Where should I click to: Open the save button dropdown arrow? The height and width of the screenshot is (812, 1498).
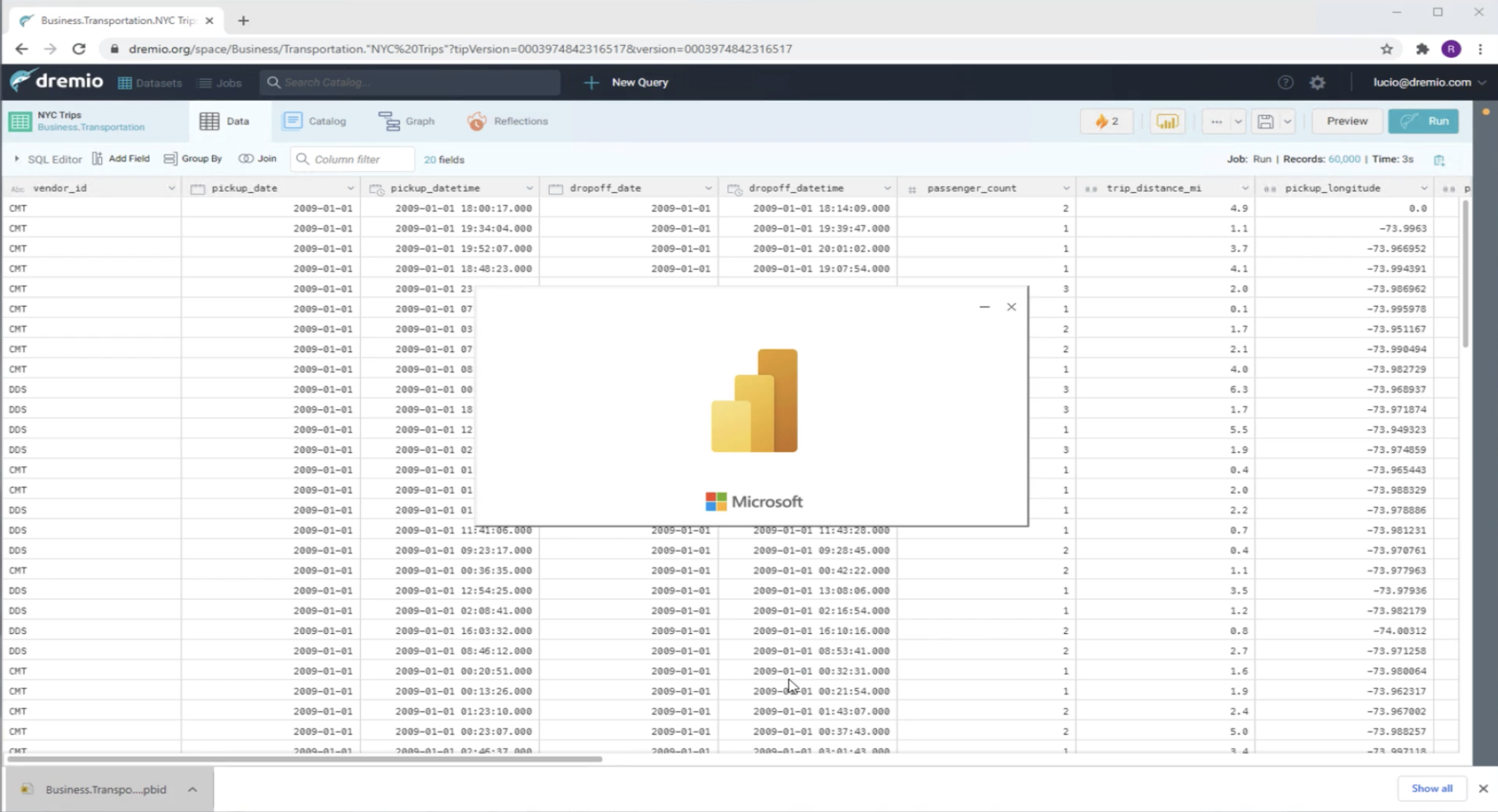(x=1287, y=121)
